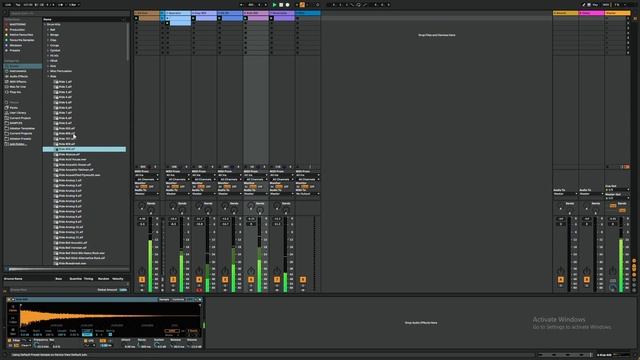The height and width of the screenshot is (360, 640).
Task: Collapse the expanded Ride folder
Action: pos(48,76)
